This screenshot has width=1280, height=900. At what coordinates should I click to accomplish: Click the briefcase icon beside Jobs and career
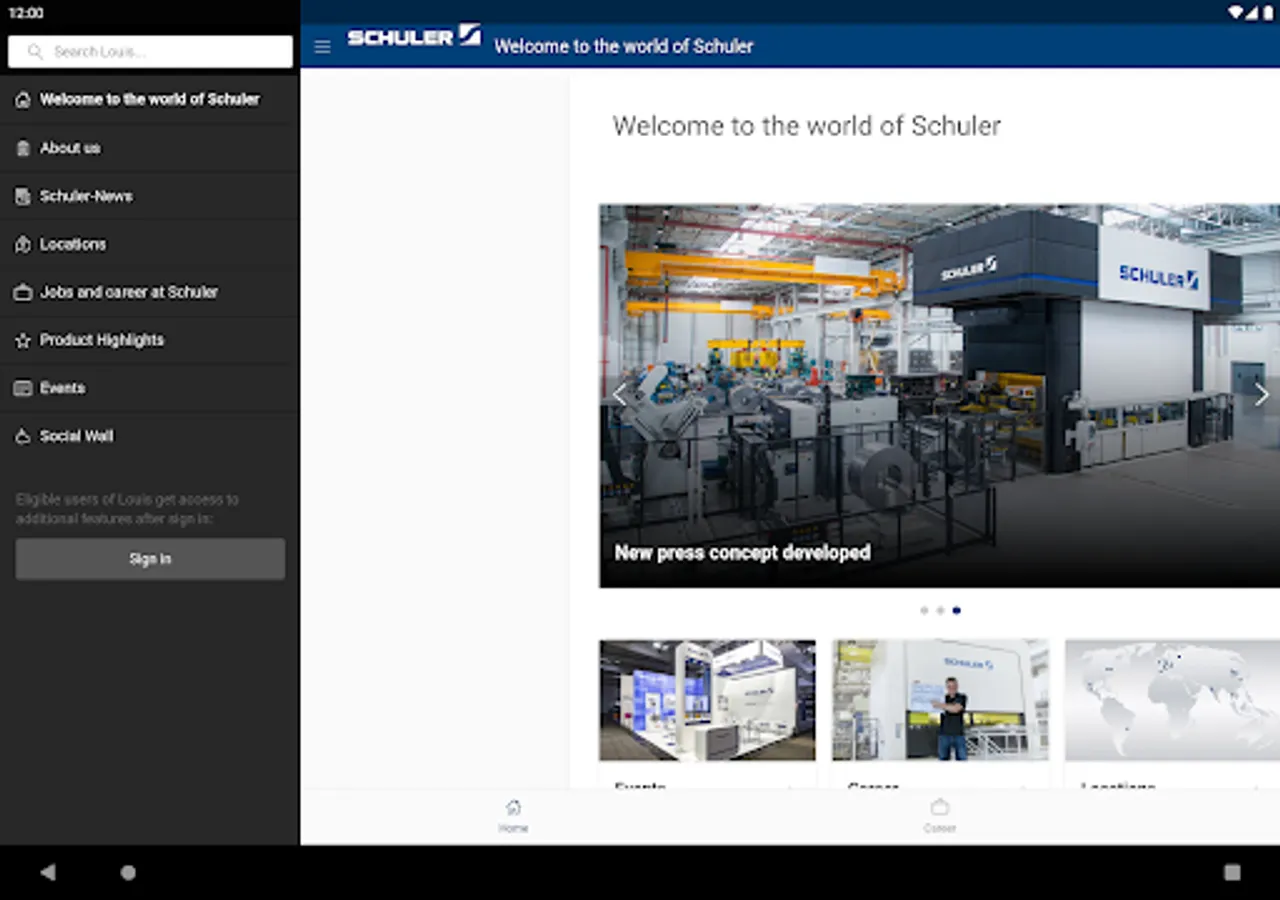point(23,292)
